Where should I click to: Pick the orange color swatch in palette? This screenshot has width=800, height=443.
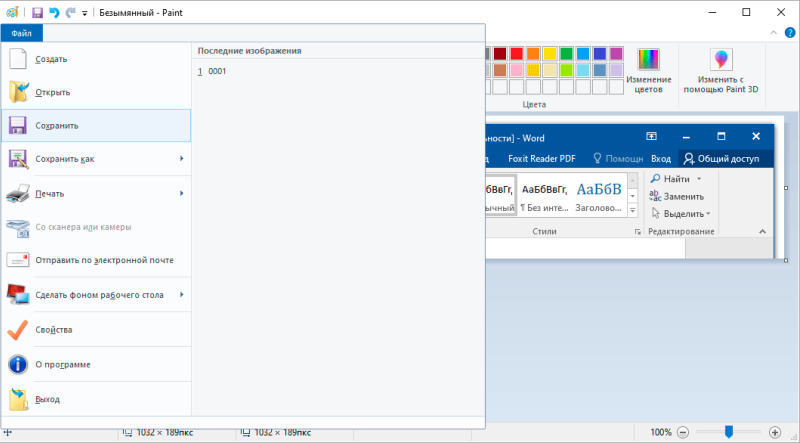tap(533, 52)
